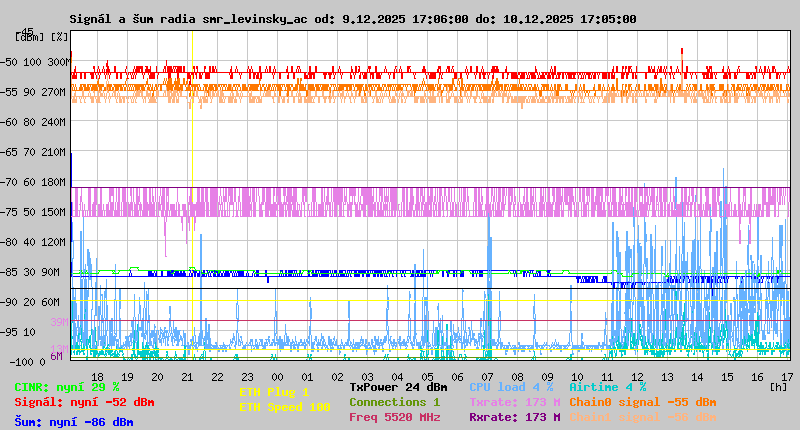800x430 pixels.
Task: Click the TxPower 24 dBm legend label
Action: click(x=398, y=387)
